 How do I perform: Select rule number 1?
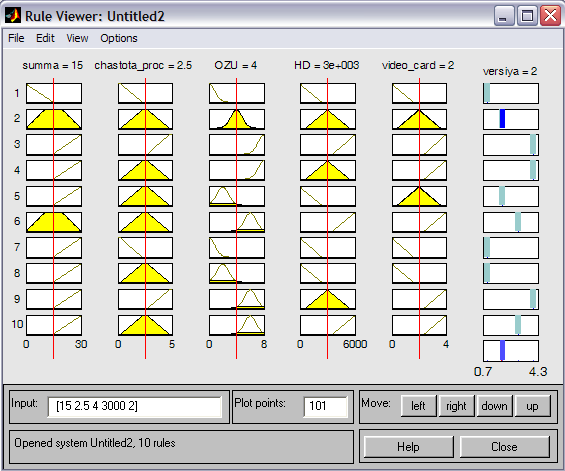coord(17,93)
